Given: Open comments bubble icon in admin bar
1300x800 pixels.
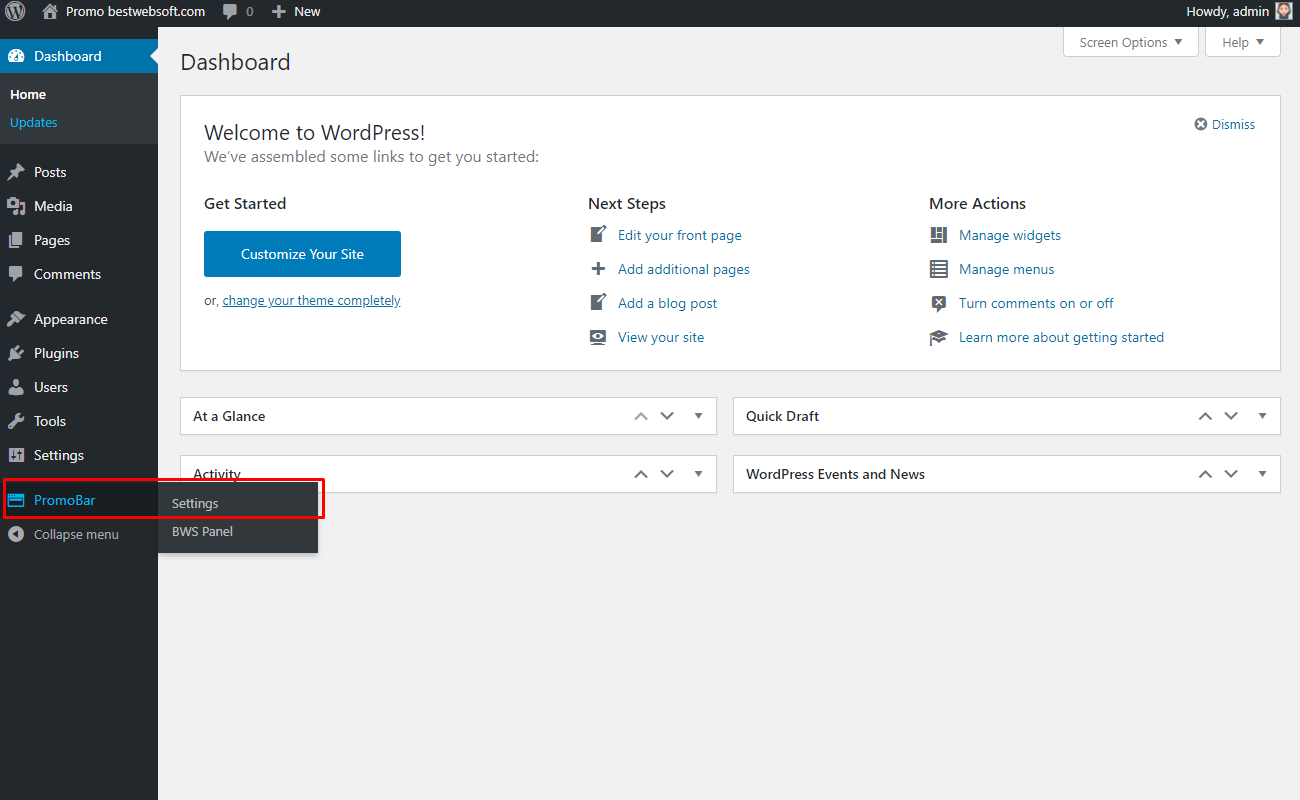Looking at the screenshot, I should (230, 12).
